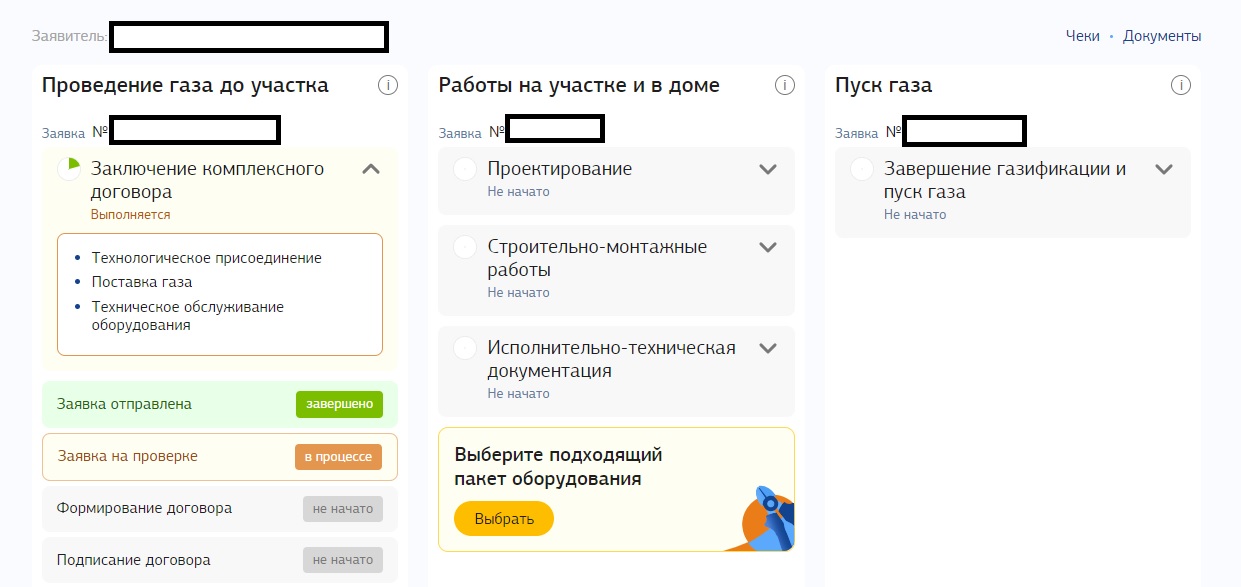Open info icon for Проведение газа до участка
The width and height of the screenshot is (1241, 587).
[x=388, y=85]
